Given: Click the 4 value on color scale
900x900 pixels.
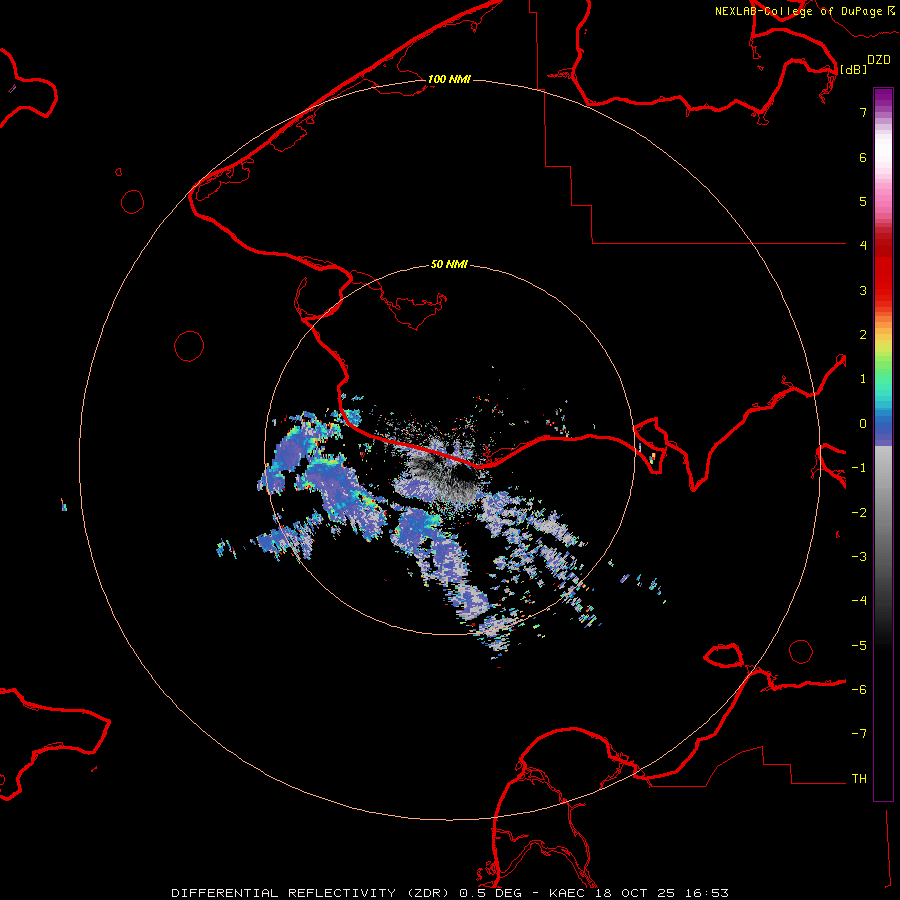Looking at the screenshot, I should pyautogui.click(x=863, y=245).
